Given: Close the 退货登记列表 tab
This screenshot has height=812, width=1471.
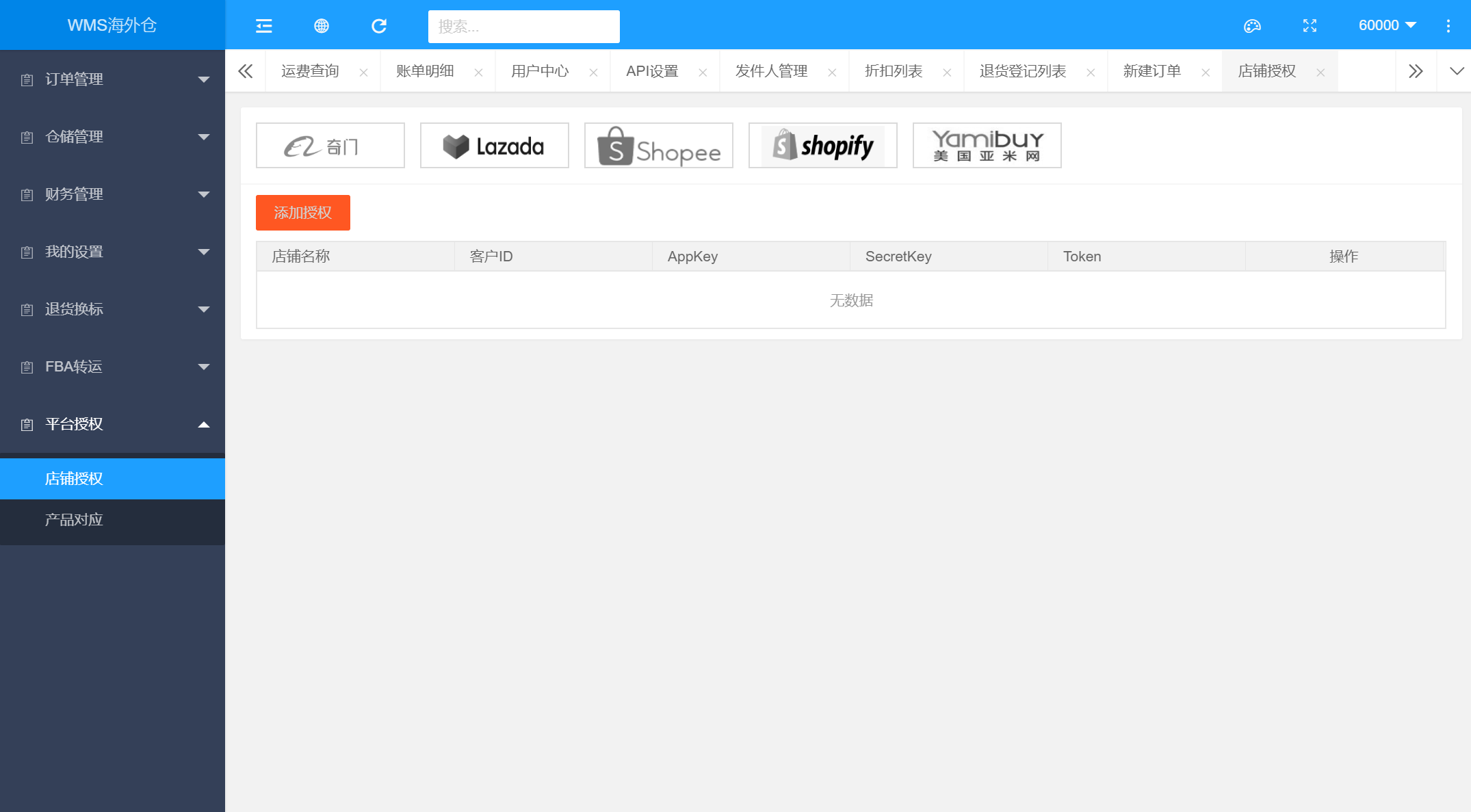Looking at the screenshot, I should 1091,72.
